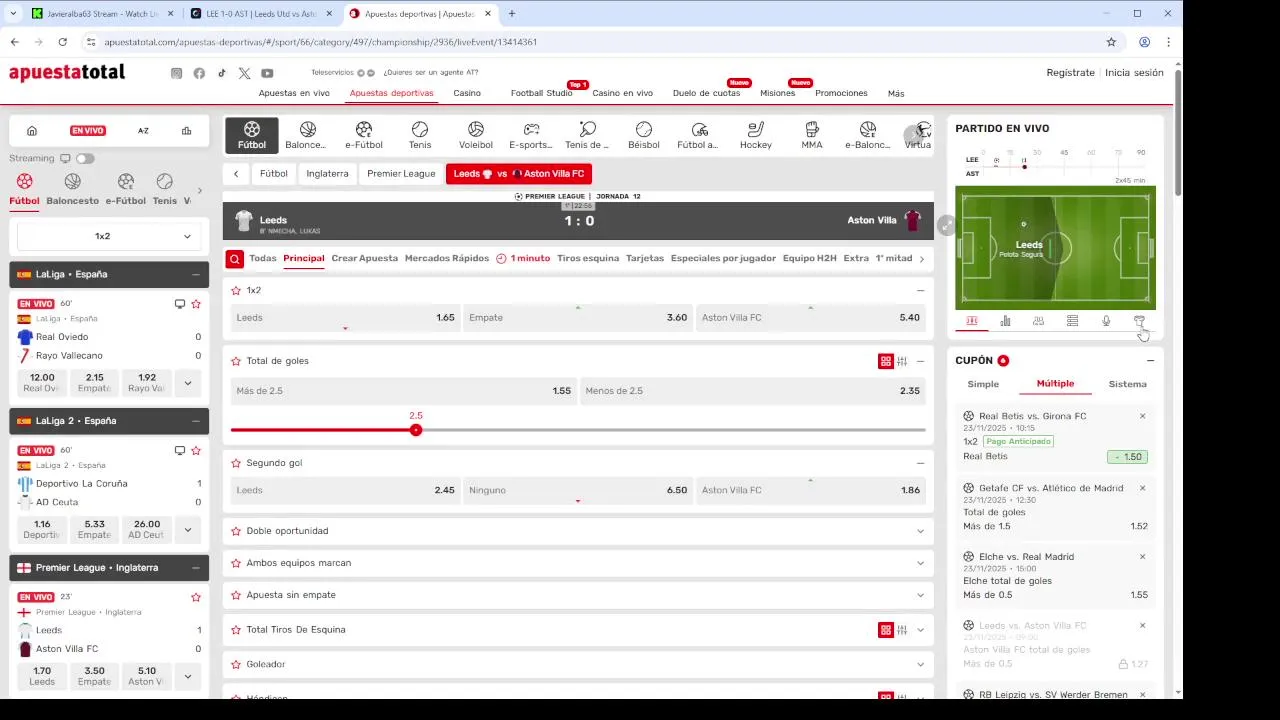This screenshot has width=1280, height=720.
Task: Show the match statistics bar chart tab
Action: pos(1005,321)
